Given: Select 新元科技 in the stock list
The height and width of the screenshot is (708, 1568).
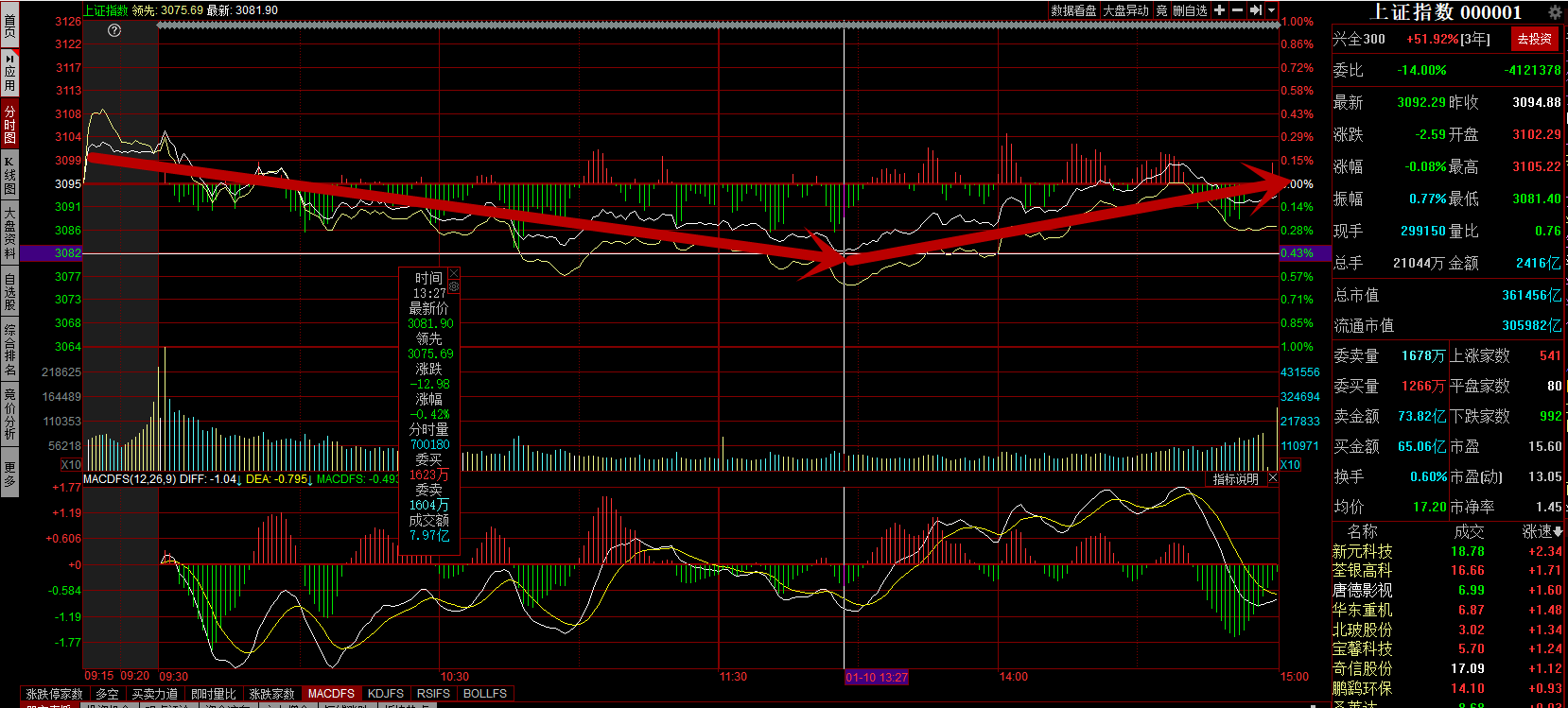Looking at the screenshot, I should [x=1363, y=551].
